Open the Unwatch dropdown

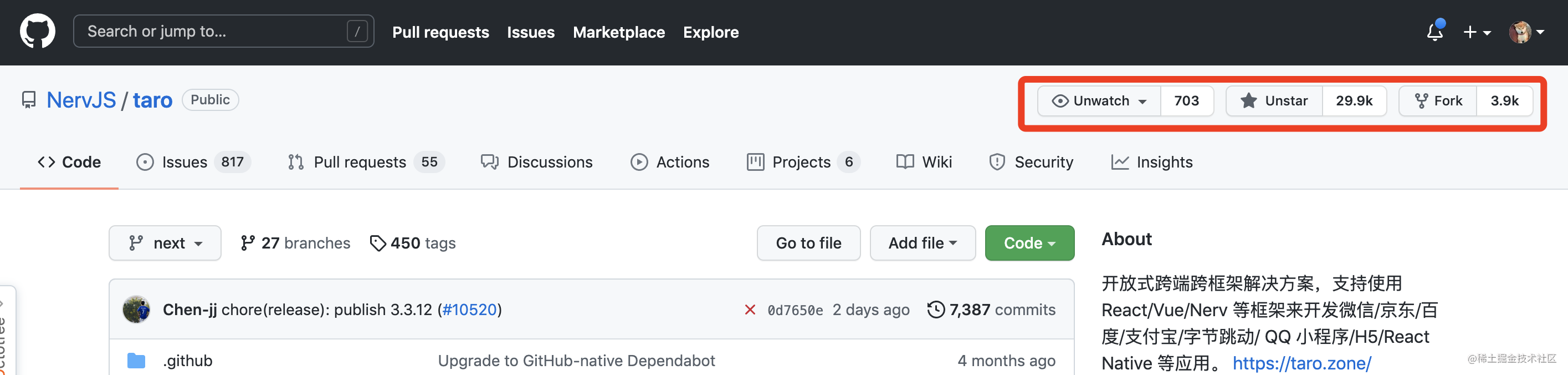(x=1099, y=100)
